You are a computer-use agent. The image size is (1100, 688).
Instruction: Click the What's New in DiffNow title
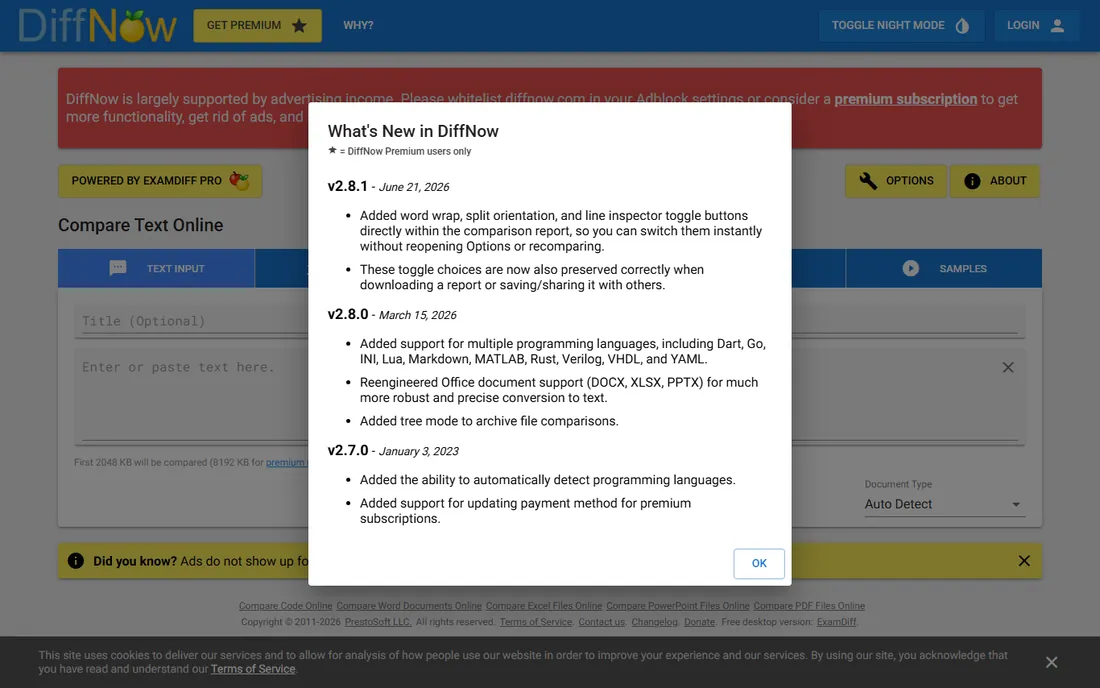coord(412,131)
